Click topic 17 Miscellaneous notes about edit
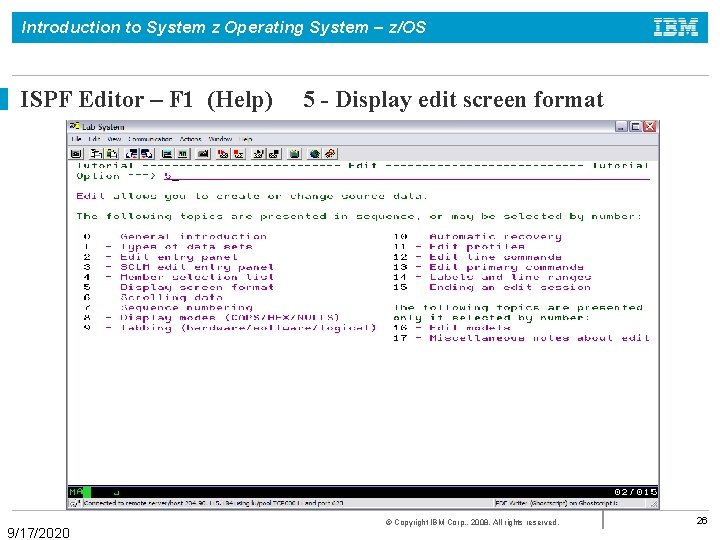Image resolution: width=720 pixels, height=540 pixels. point(522,338)
